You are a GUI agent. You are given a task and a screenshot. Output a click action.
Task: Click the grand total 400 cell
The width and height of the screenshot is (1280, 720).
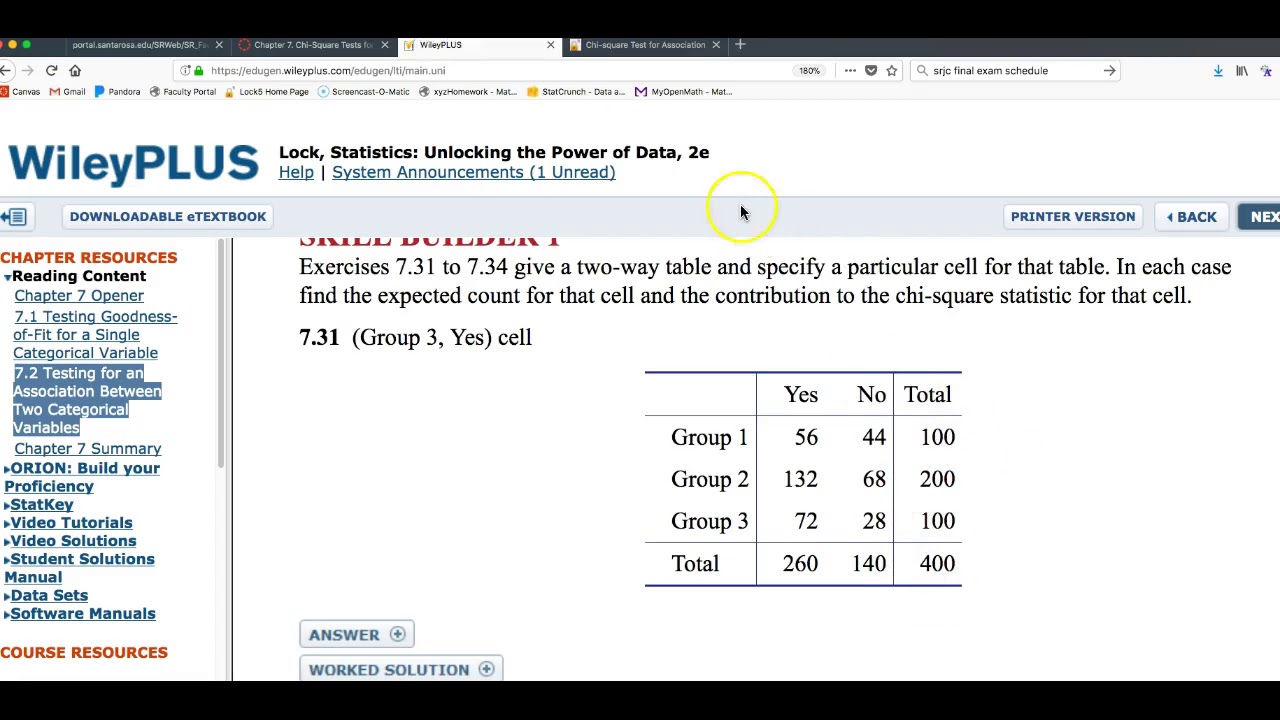tap(937, 564)
